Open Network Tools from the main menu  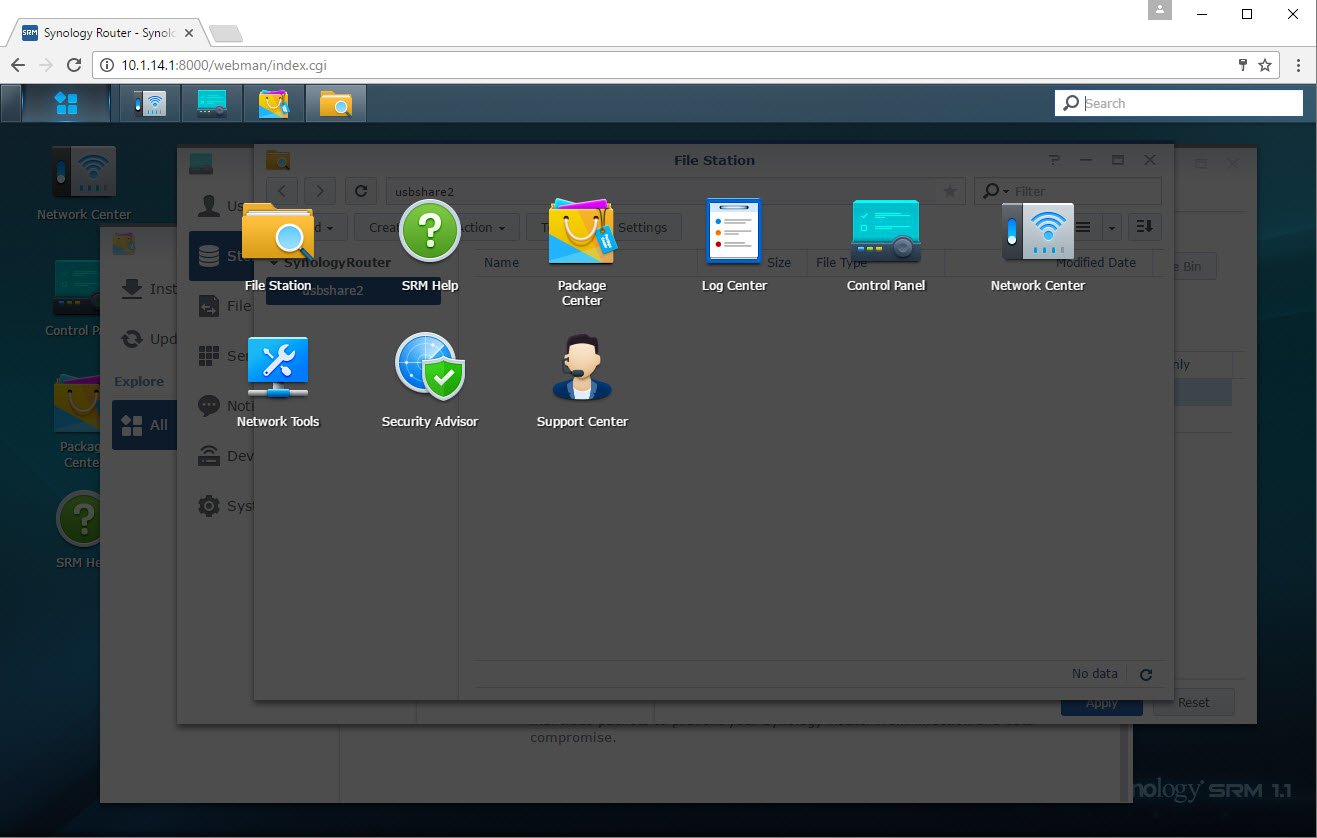click(x=278, y=381)
